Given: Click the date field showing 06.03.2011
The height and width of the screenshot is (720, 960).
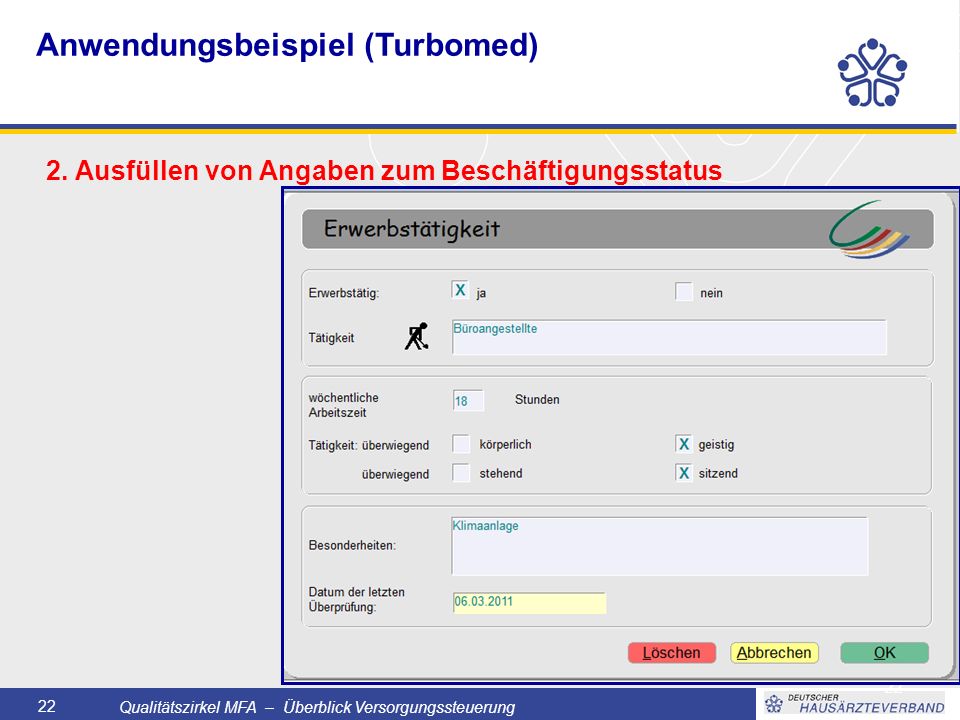Looking at the screenshot, I should point(530,602).
